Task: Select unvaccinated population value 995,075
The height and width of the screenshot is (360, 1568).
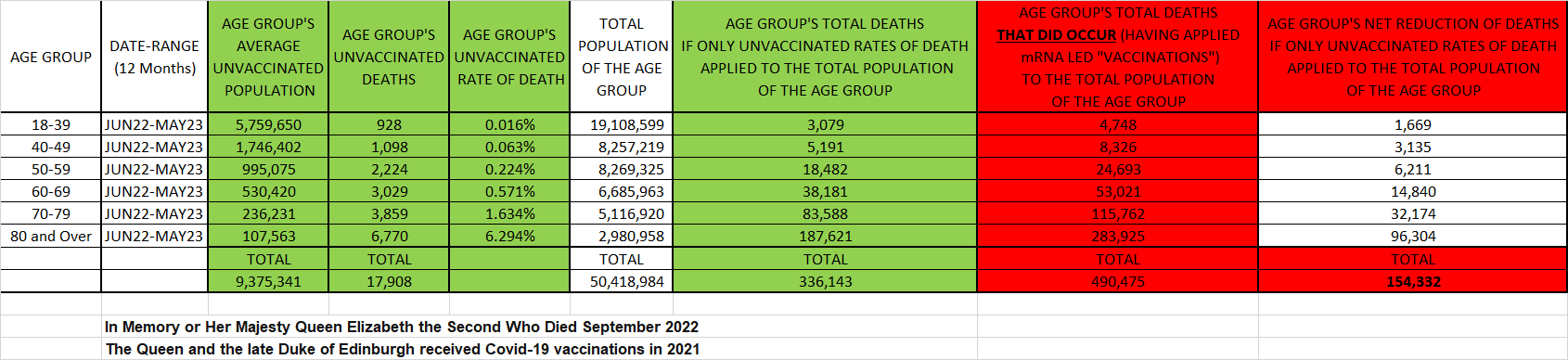Action: pos(268,169)
